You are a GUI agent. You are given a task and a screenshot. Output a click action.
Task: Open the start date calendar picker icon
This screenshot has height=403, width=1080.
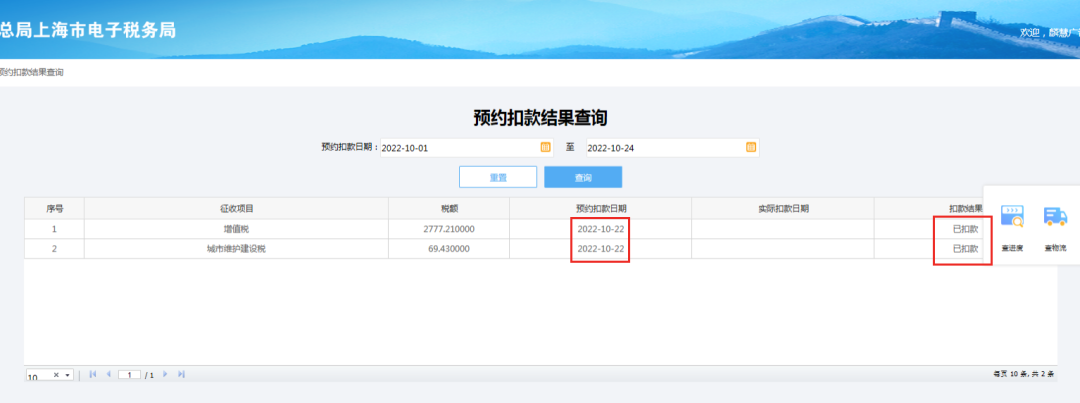coord(545,147)
